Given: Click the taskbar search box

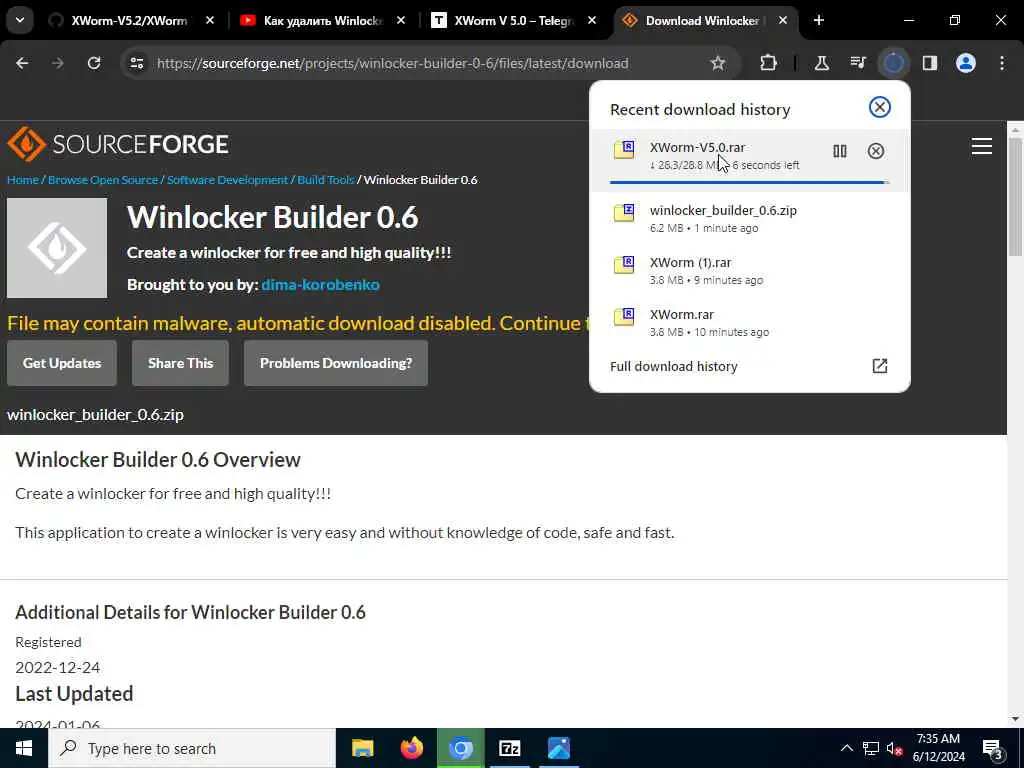Looking at the screenshot, I should click(192, 748).
